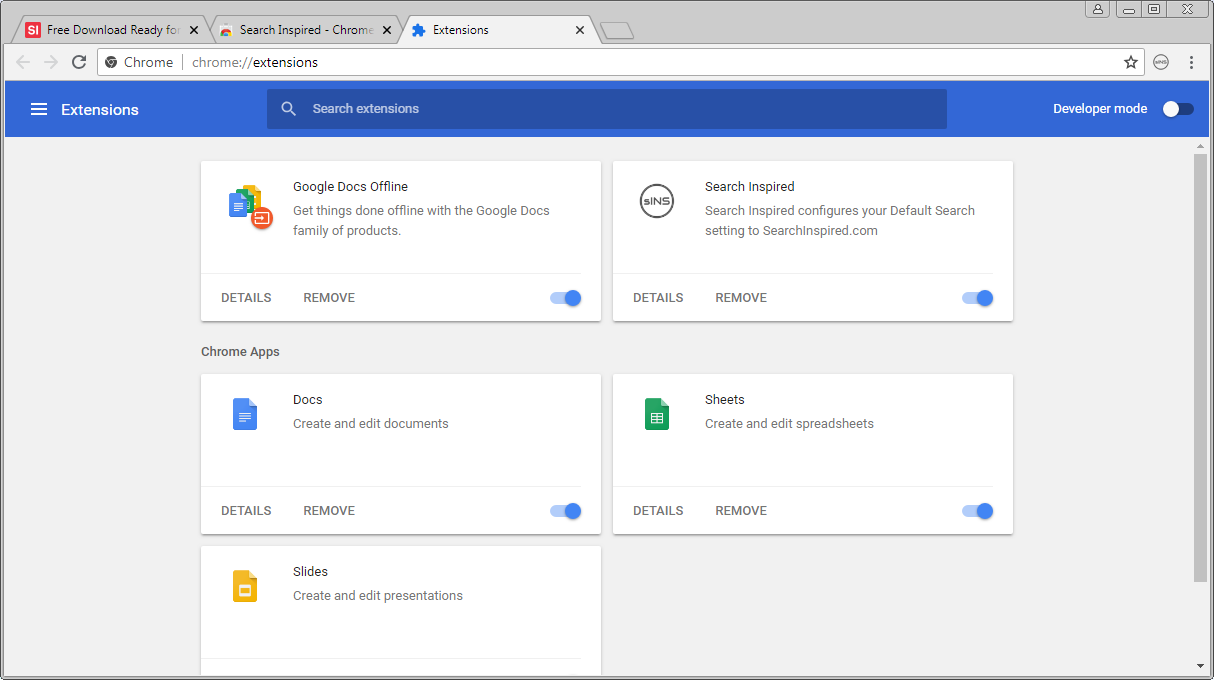This screenshot has width=1214, height=680.
Task: Click the Developer mode label
Action: pyautogui.click(x=1100, y=109)
